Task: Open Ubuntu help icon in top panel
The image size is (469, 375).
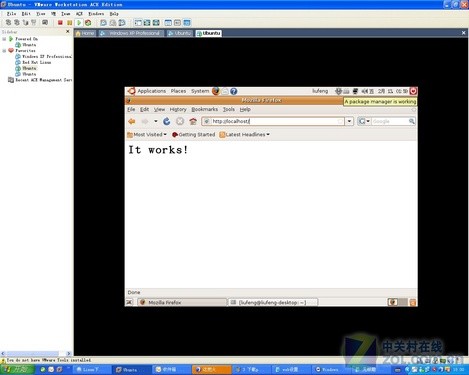Action: tap(234, 91)
